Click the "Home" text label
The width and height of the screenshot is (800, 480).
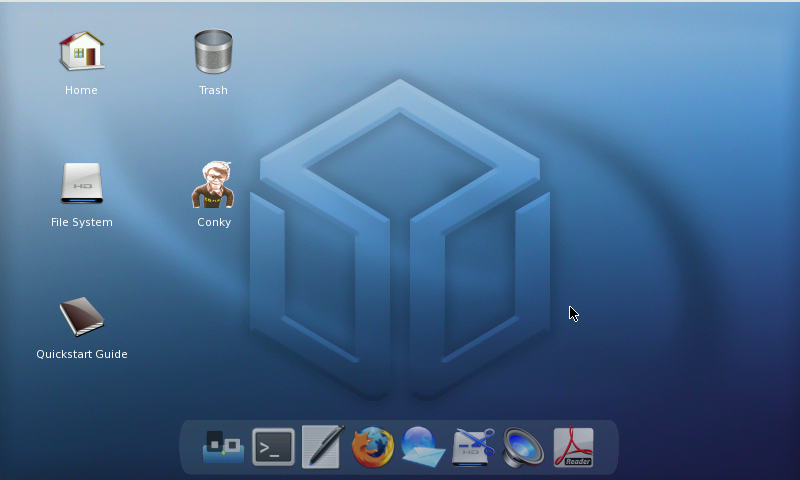[x=81, y=90]
